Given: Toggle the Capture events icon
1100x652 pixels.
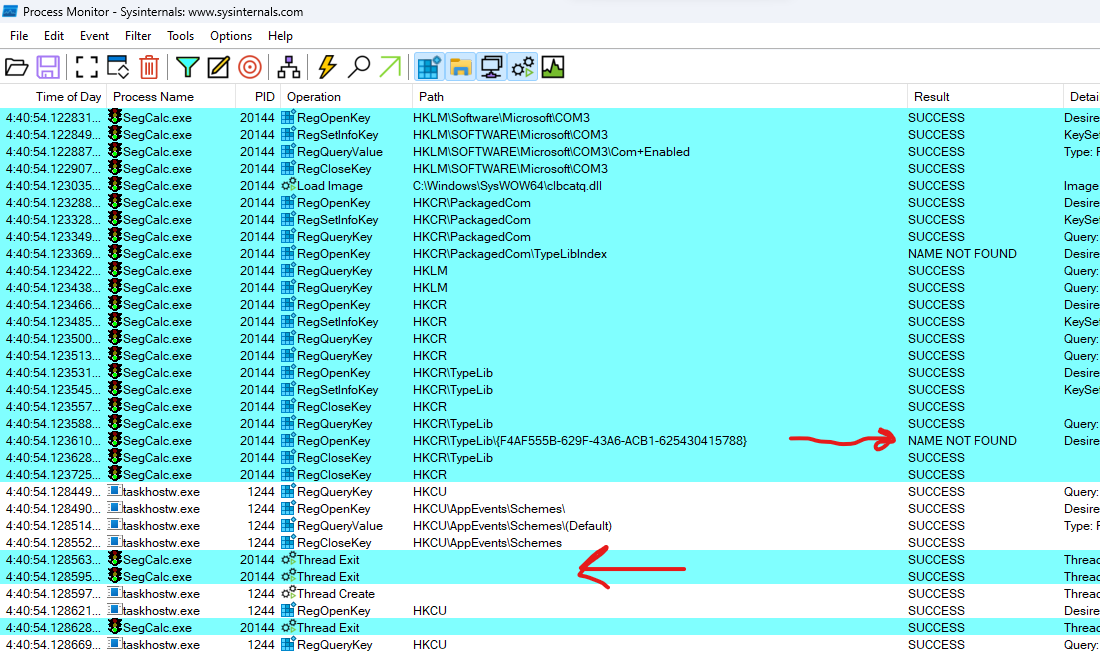Looking at the screenshot, I should tap(86, 67).
